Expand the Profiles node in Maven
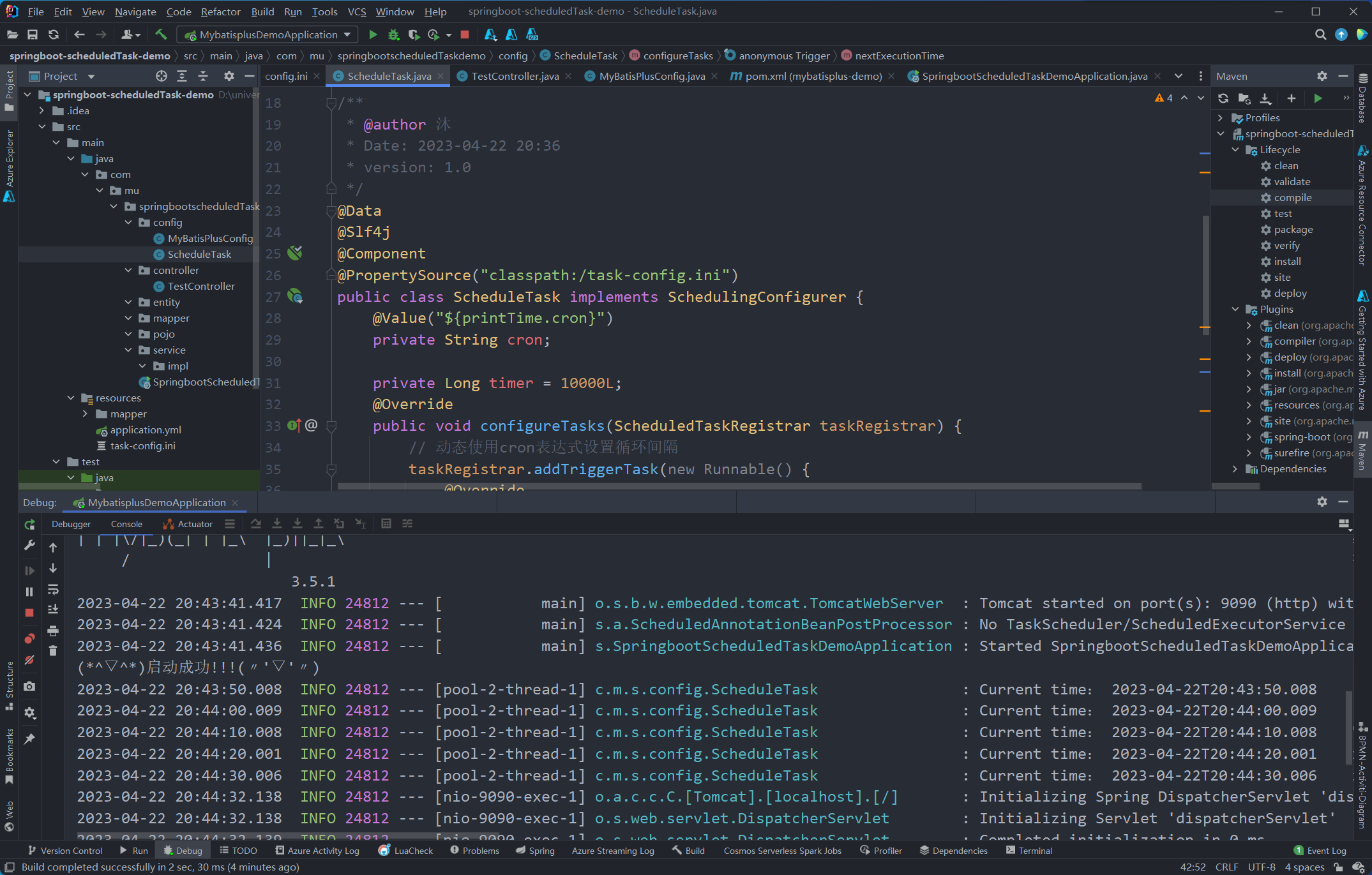The height and width of the screenshot is (875, 1372). pos(1220,117)
